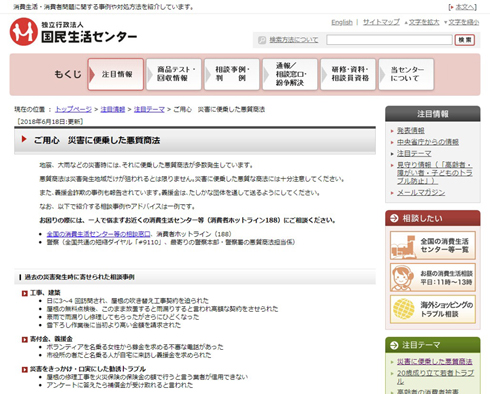Image resolution: width=490 pixels, height=394 pixels.
Task: Open メールマガジン sidebar link
Action: (421, 193)
